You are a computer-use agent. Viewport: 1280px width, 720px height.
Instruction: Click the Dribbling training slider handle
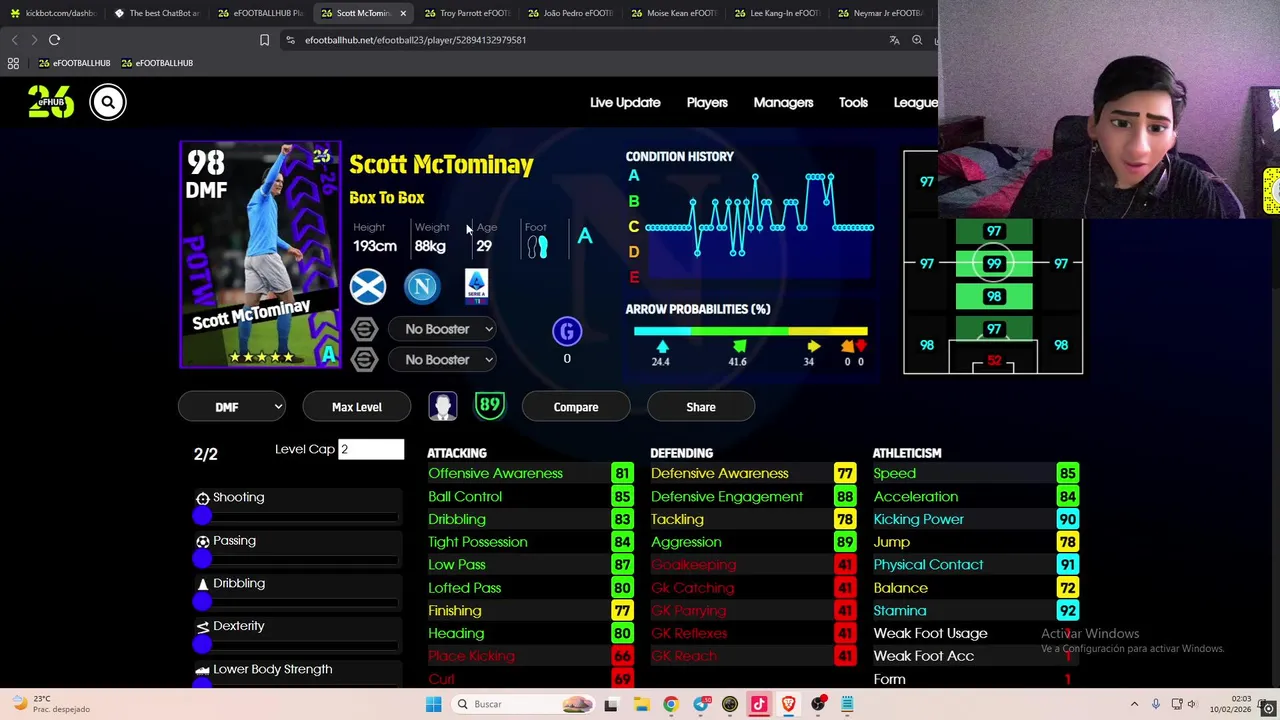click(202, 602)
